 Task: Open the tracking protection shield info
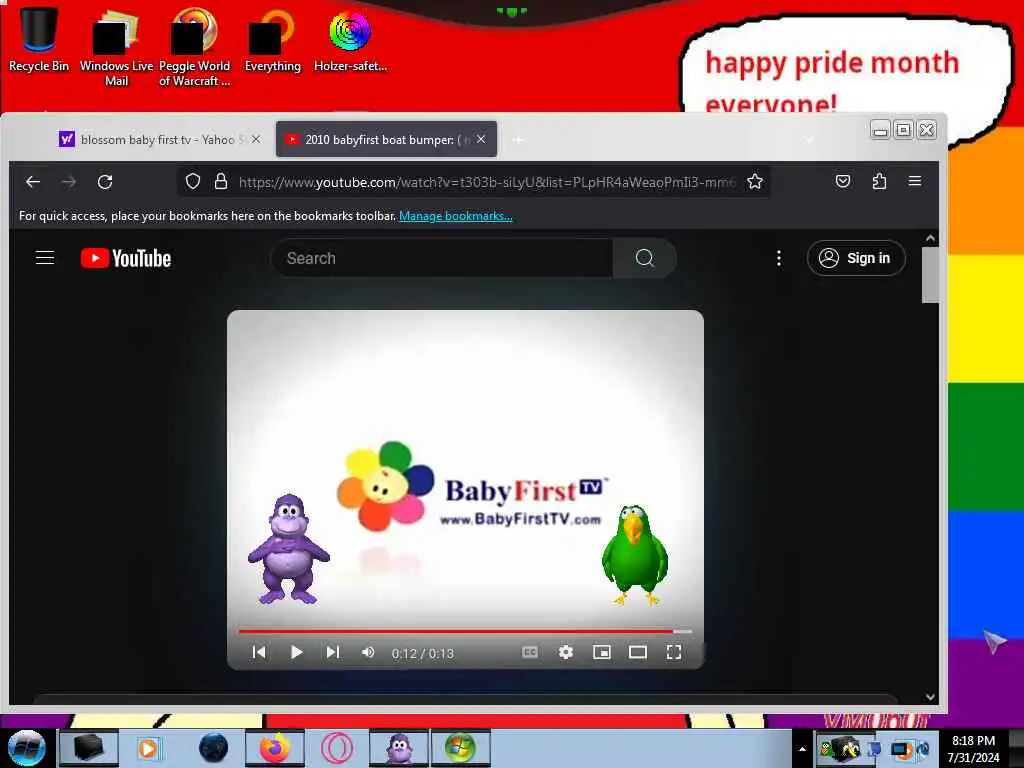[x=193, y=182]
